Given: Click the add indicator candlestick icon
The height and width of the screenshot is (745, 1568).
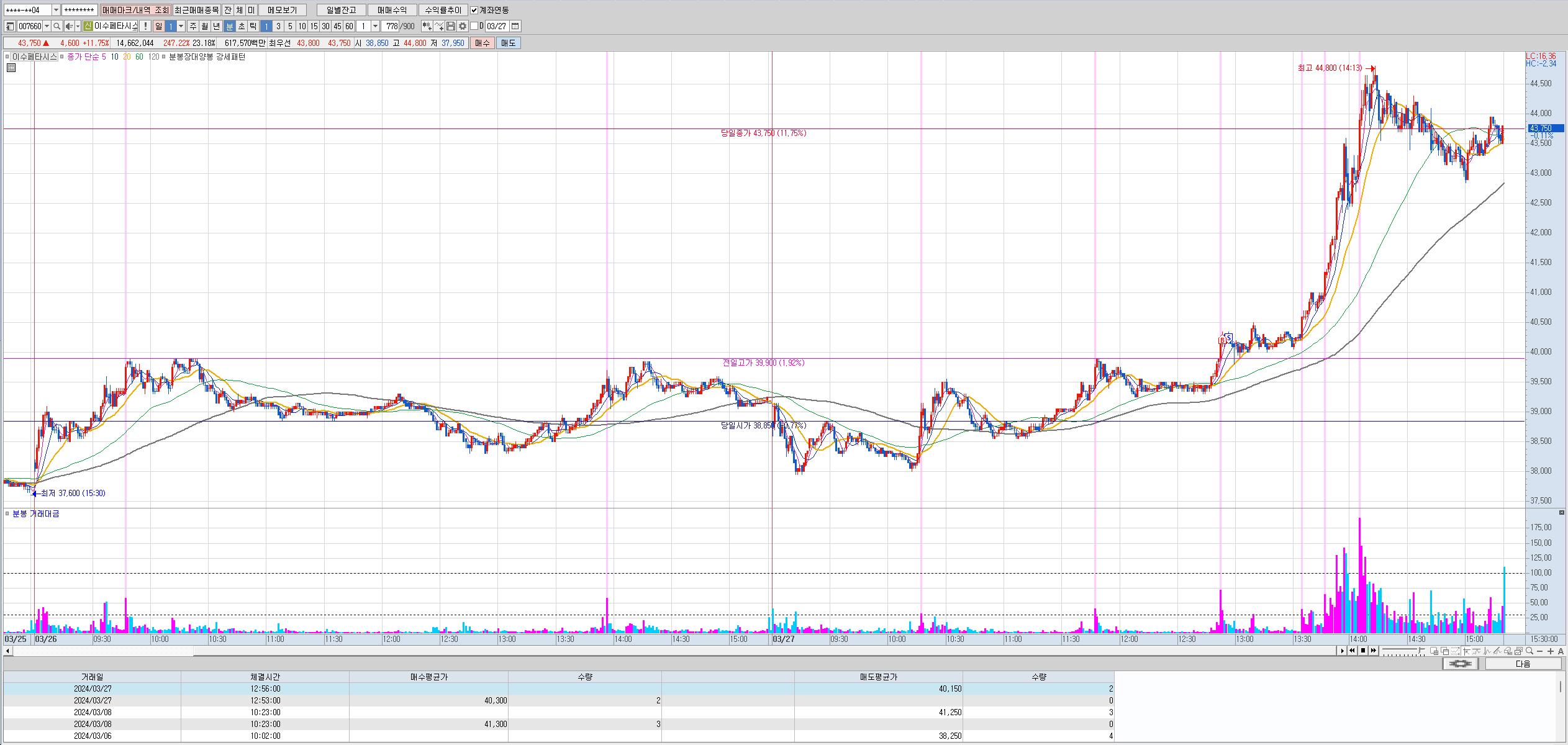Looking at the screenshot, I should [427, 26].
